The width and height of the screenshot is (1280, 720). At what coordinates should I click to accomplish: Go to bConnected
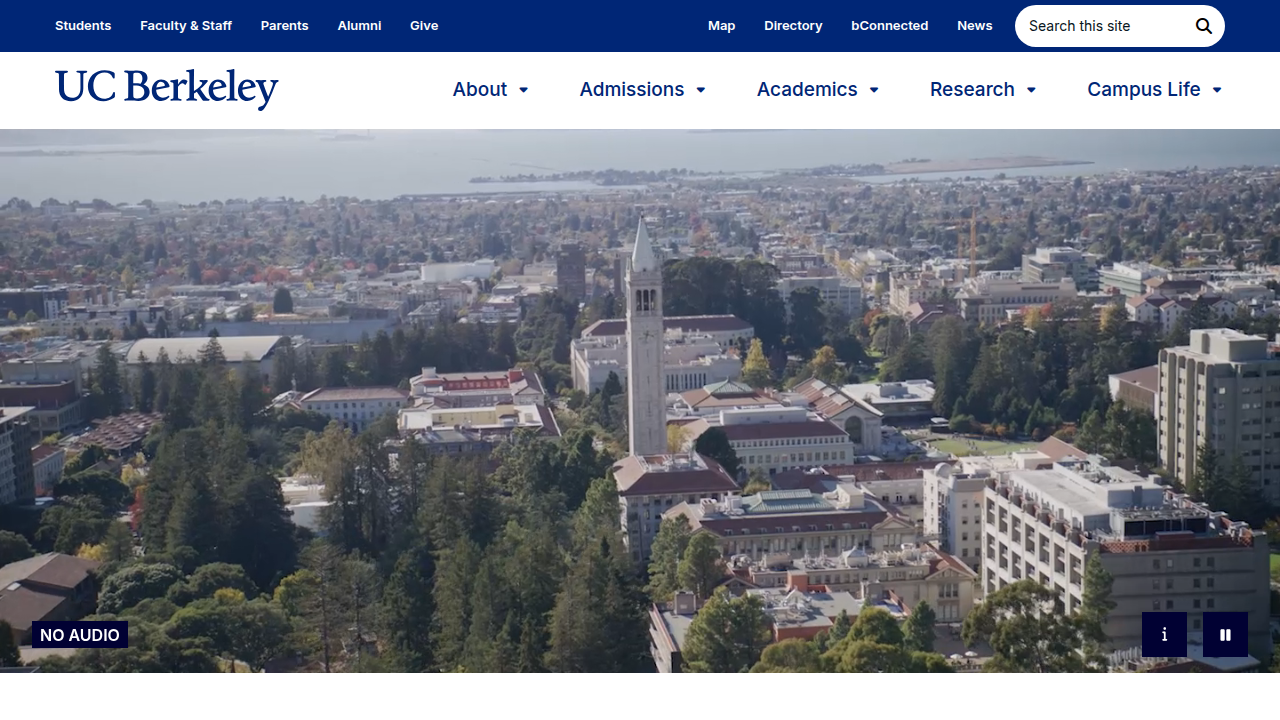tap(890, 26)
